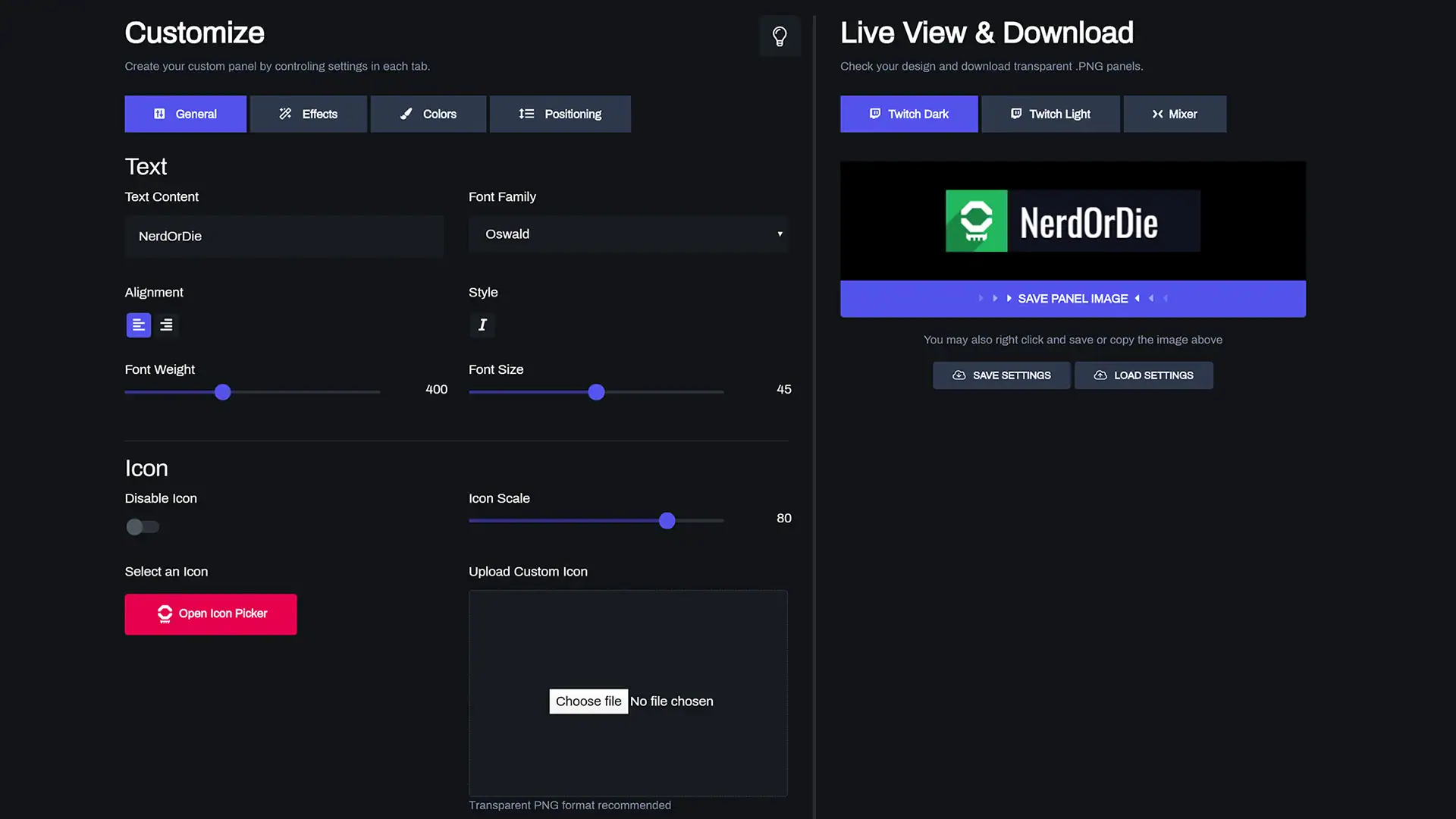Click the Font Weight value 400
The image size is (1456, 819).
click(x=437, y=389)
